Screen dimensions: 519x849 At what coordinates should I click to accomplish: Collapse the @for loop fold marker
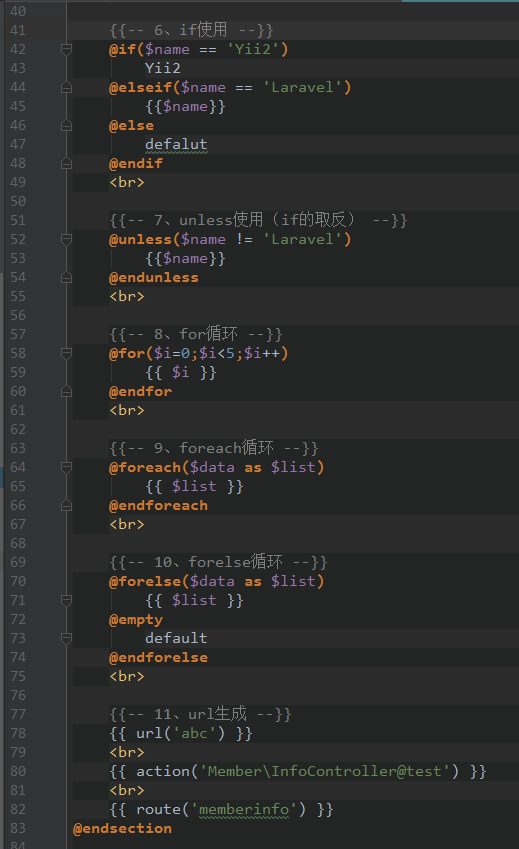67,354
